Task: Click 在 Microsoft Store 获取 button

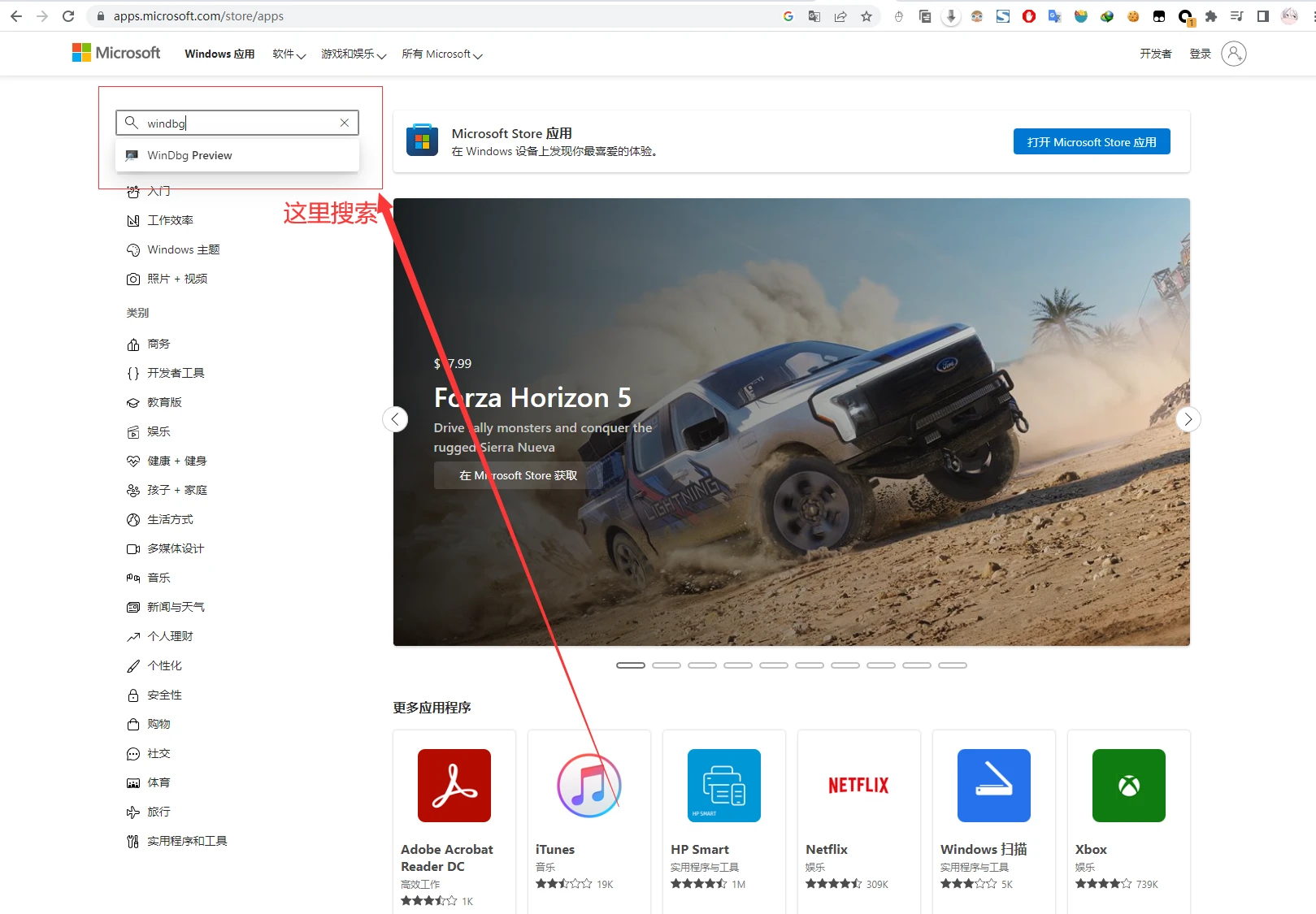Action: tap(518, 475)
